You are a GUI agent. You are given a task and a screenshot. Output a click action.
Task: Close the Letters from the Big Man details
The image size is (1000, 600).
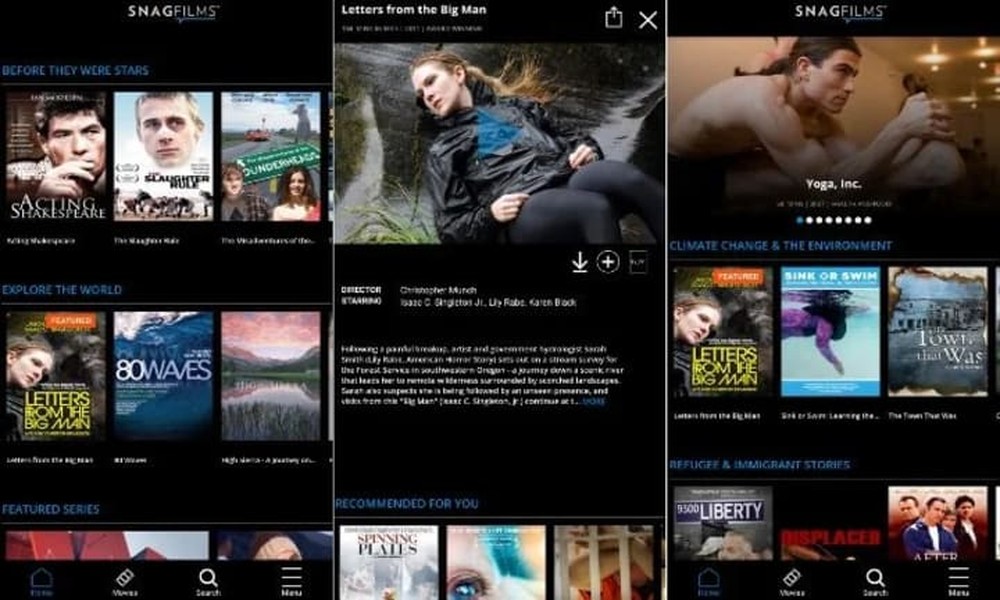(x=648, y=20)
